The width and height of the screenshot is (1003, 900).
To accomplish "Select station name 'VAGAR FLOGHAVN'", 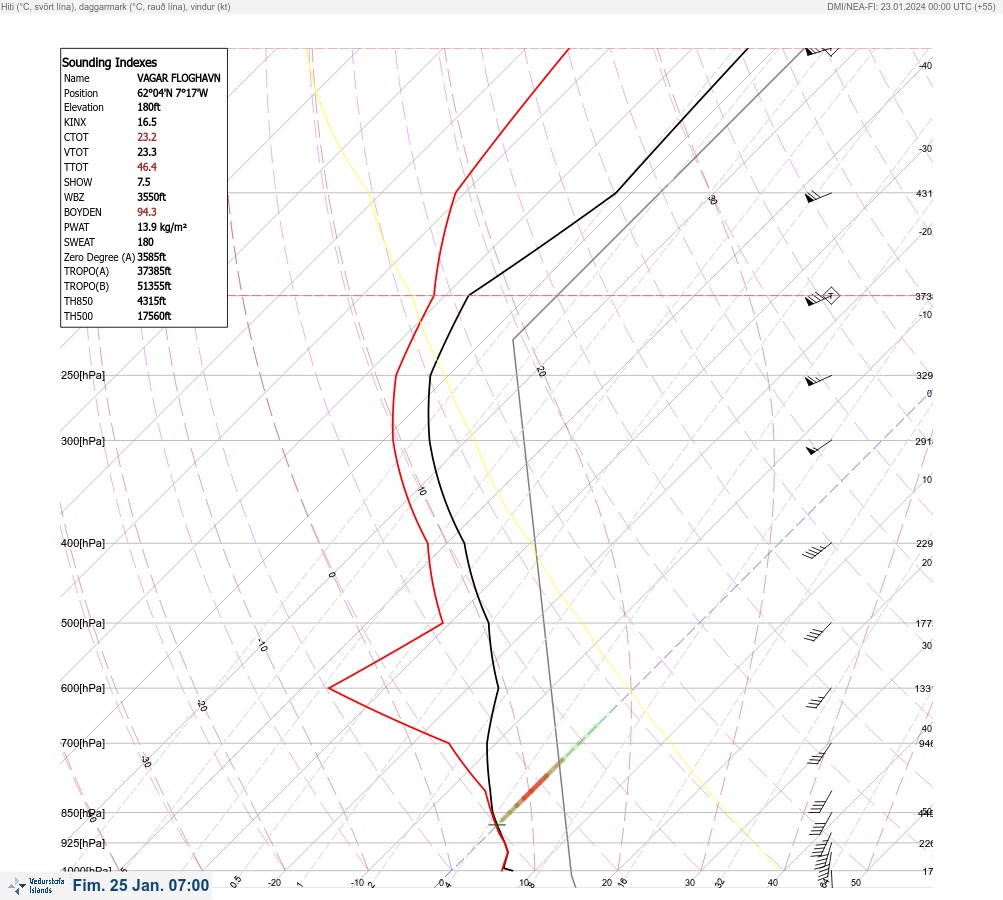I will pos(178,78).
